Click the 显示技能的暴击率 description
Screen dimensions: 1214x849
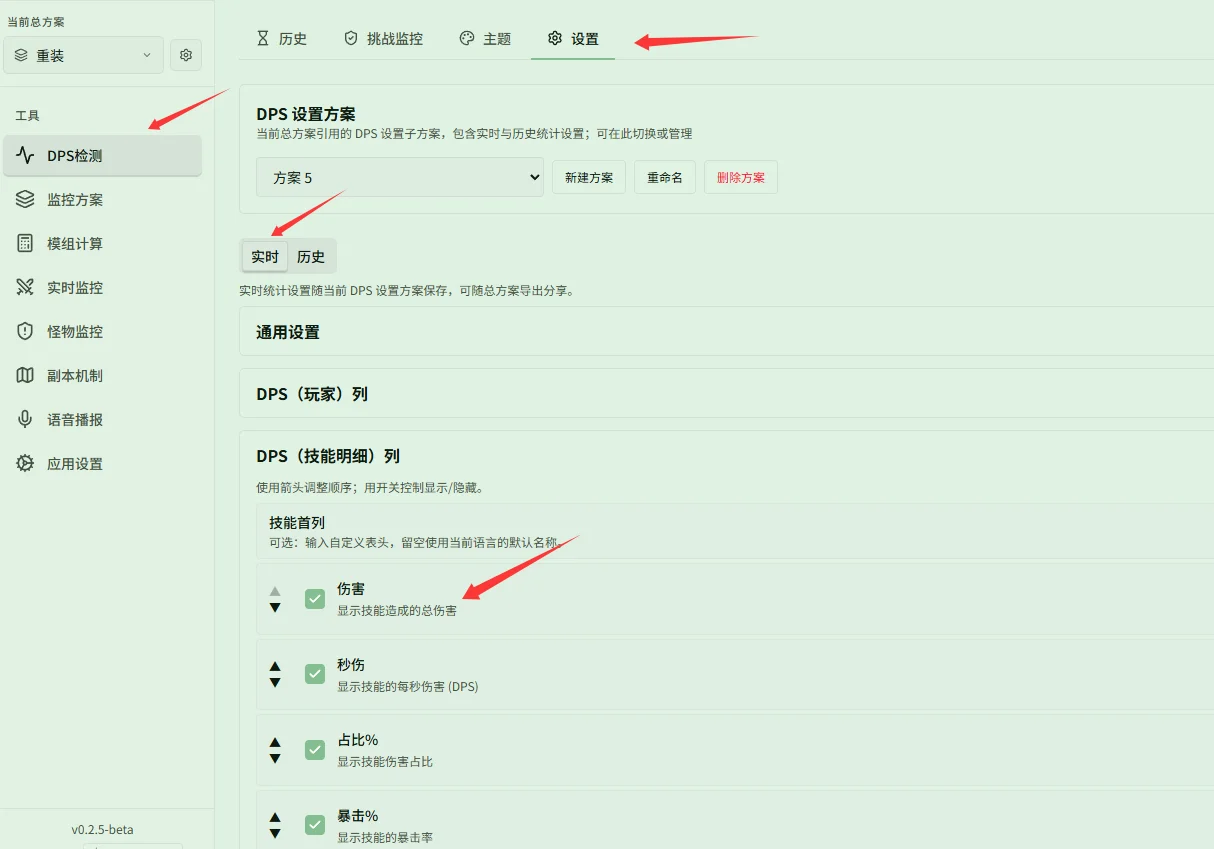coord(385,837)
